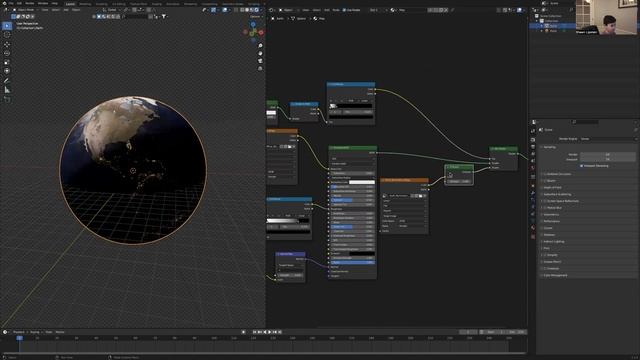Open View Layer properties tab icon
The height and width of the screenshot is (360, 640).
coord(533,154)
